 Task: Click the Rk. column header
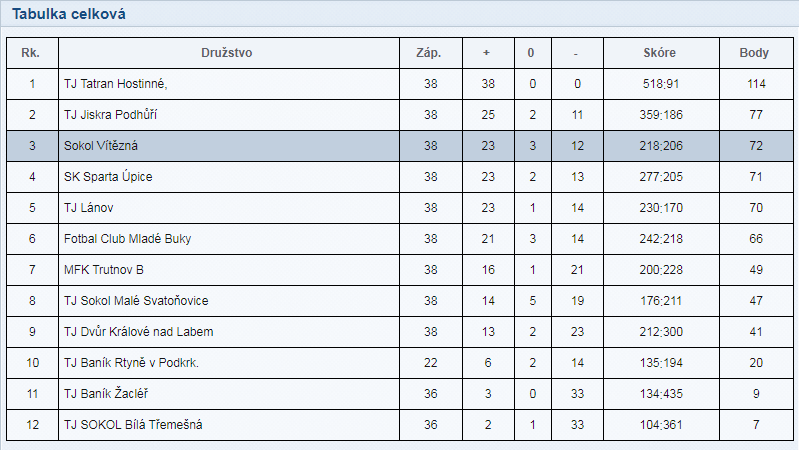tap(31, 53)
